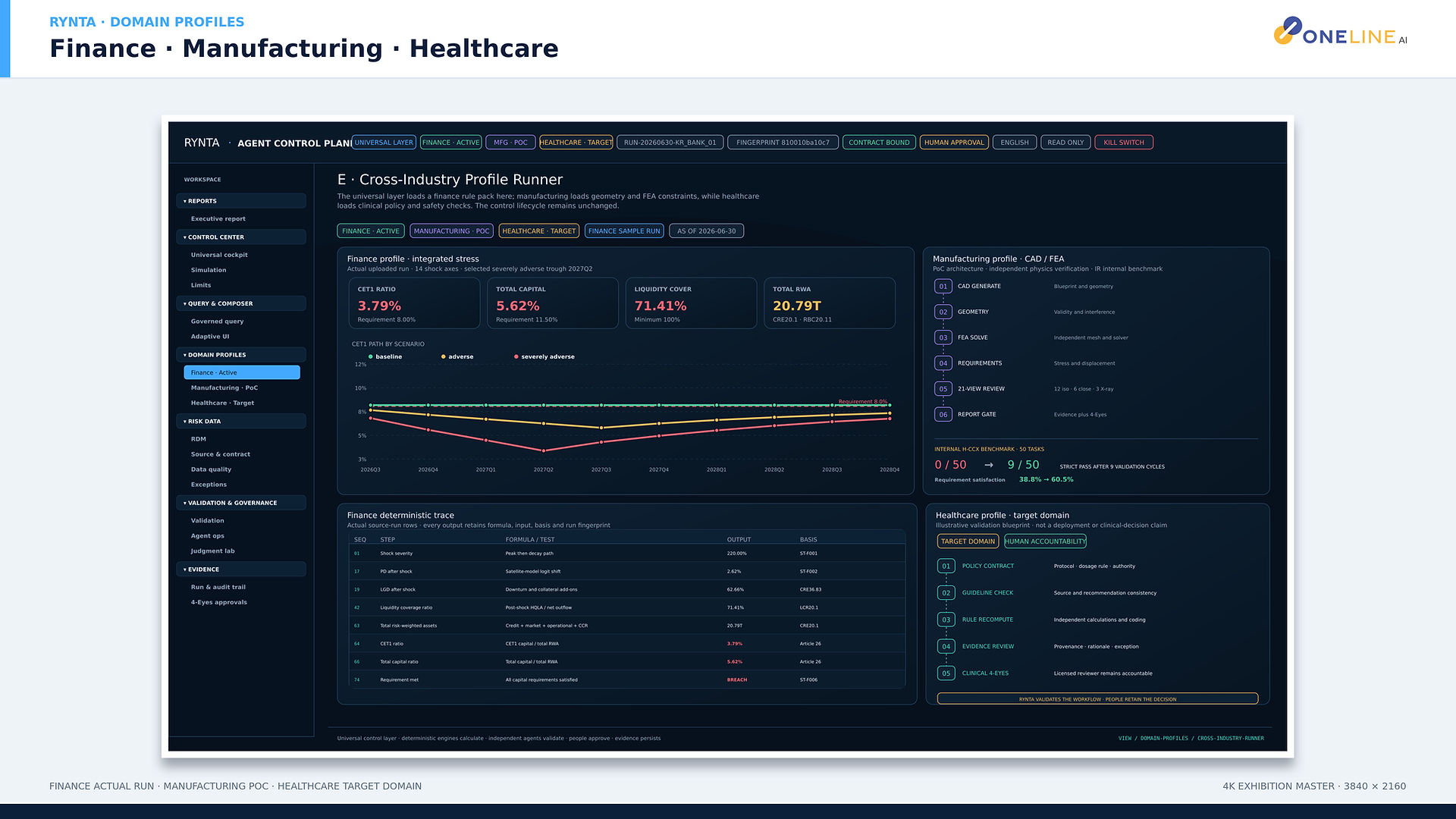Select the MANUFACTURING · POC chip under the page title
This screenshot has height=819, width=1456.
452,231
